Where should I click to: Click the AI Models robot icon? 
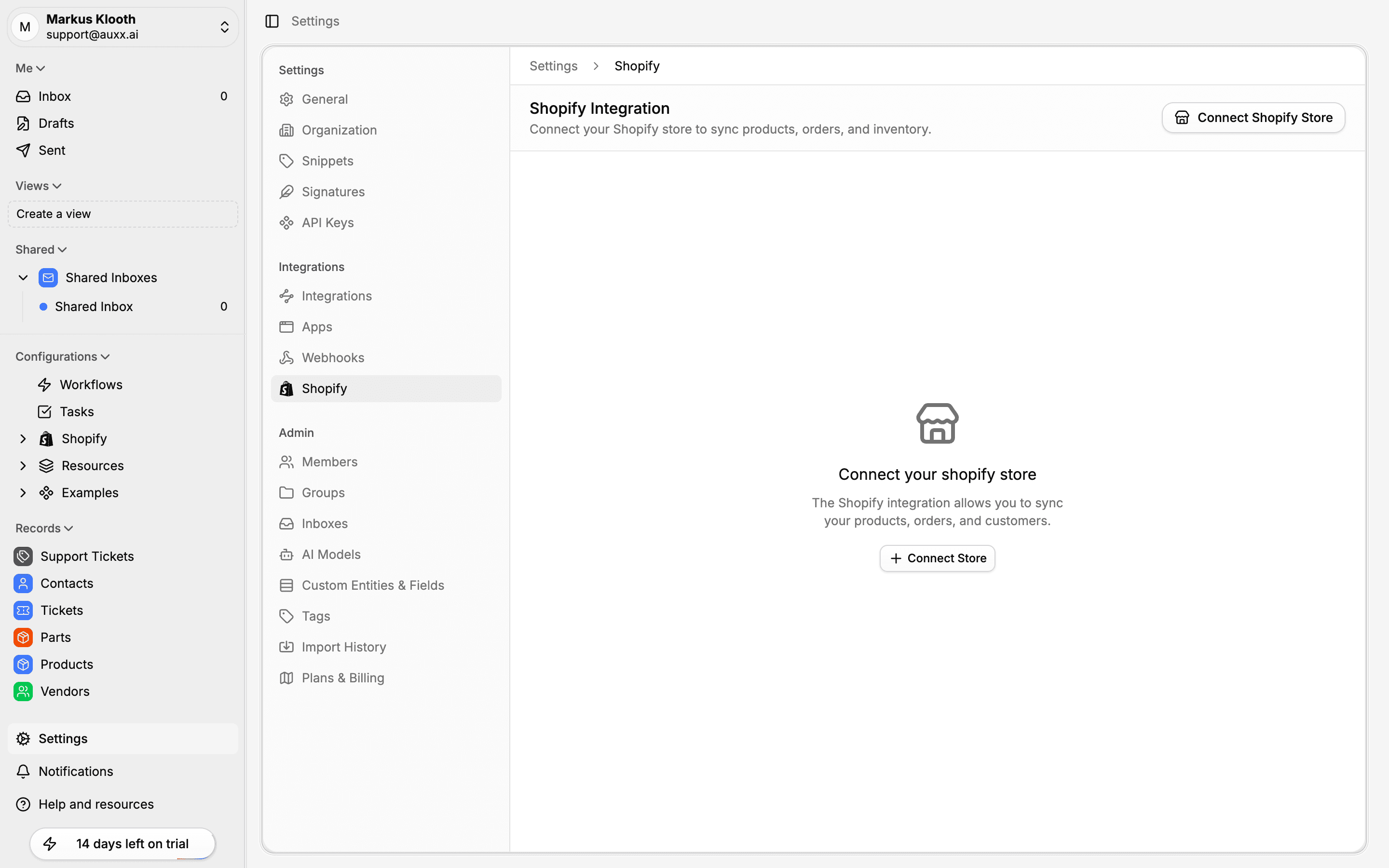pyautogui.click(x=286, y=555)
